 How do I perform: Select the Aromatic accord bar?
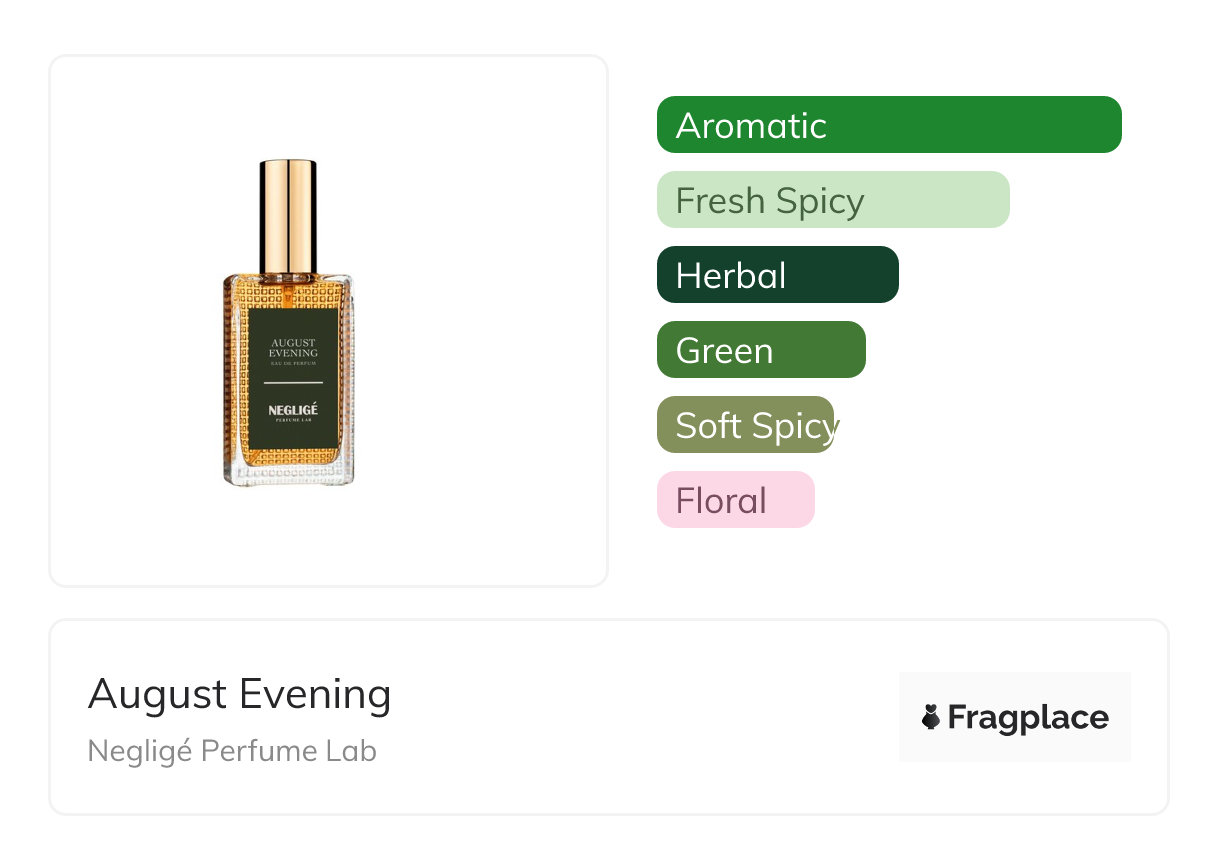pos(888,125)
